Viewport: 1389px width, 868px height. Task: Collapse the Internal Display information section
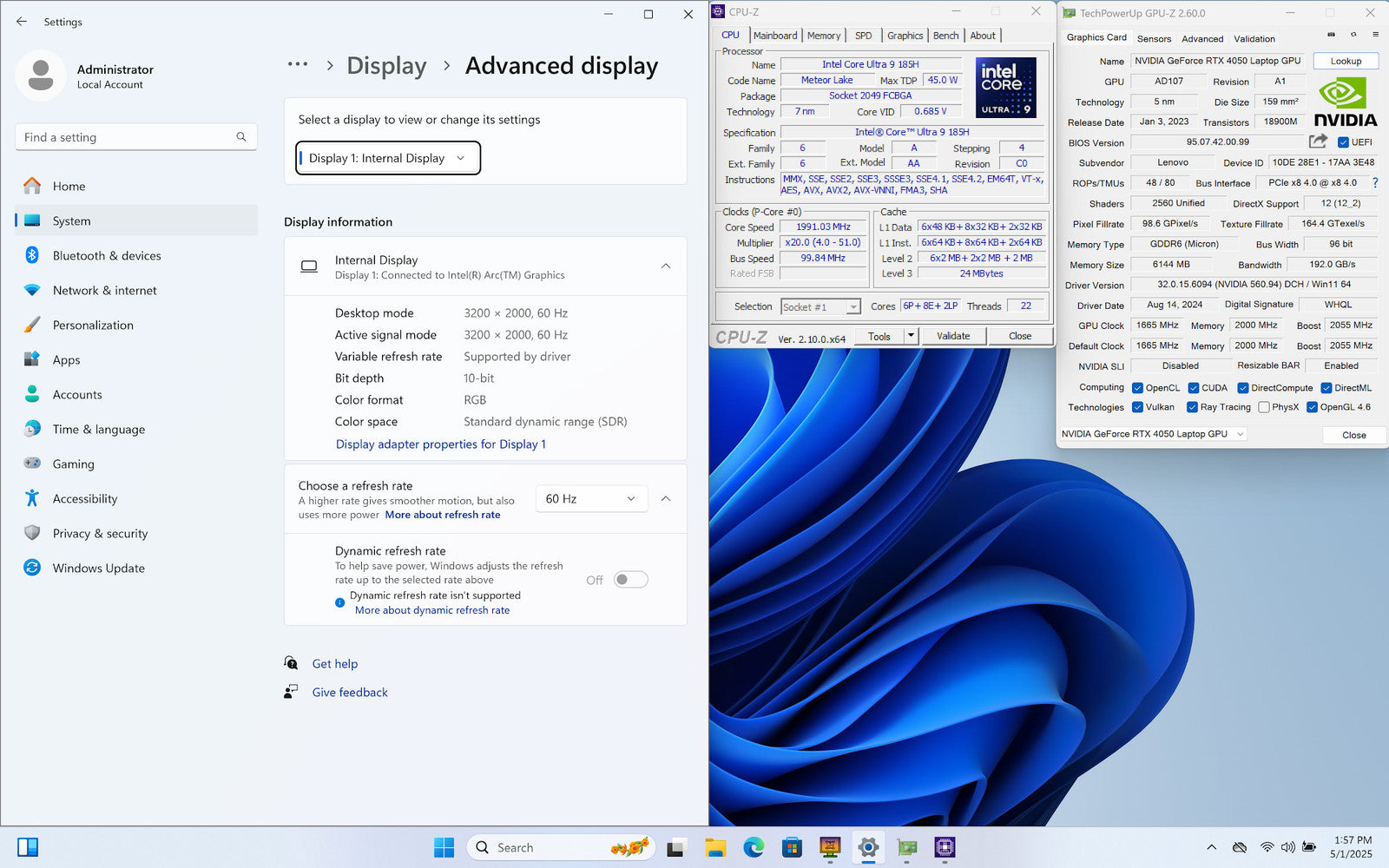[666, 266]
